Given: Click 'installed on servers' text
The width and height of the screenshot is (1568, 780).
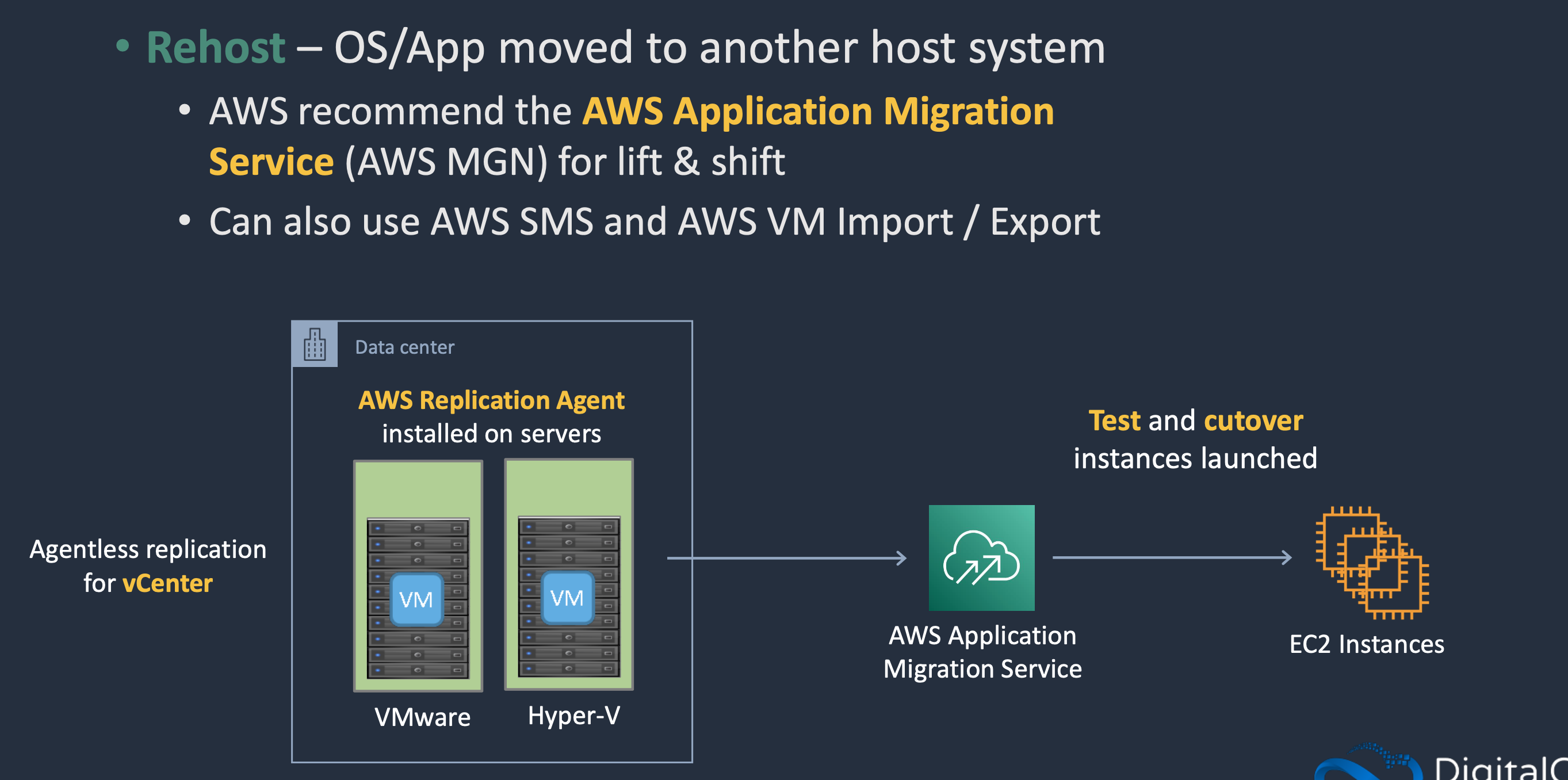Looking at the screenshot, I should point(491,434).
